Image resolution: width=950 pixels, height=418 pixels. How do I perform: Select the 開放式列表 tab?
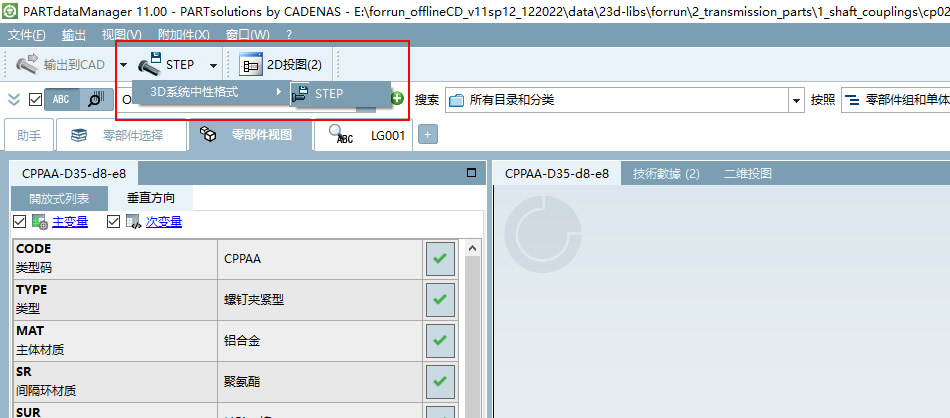59,198
